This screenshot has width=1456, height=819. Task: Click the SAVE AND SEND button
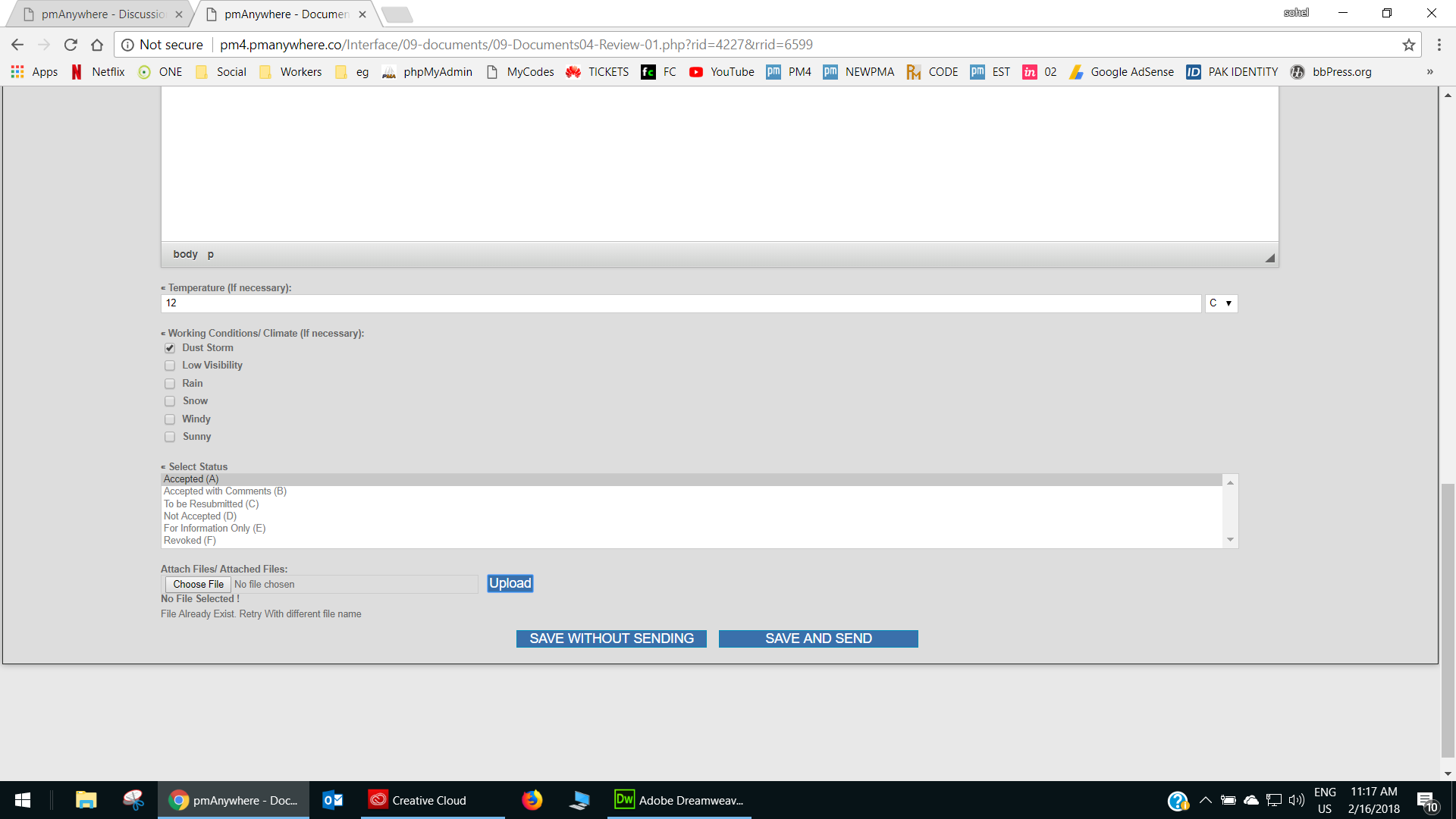click(818, 639)
